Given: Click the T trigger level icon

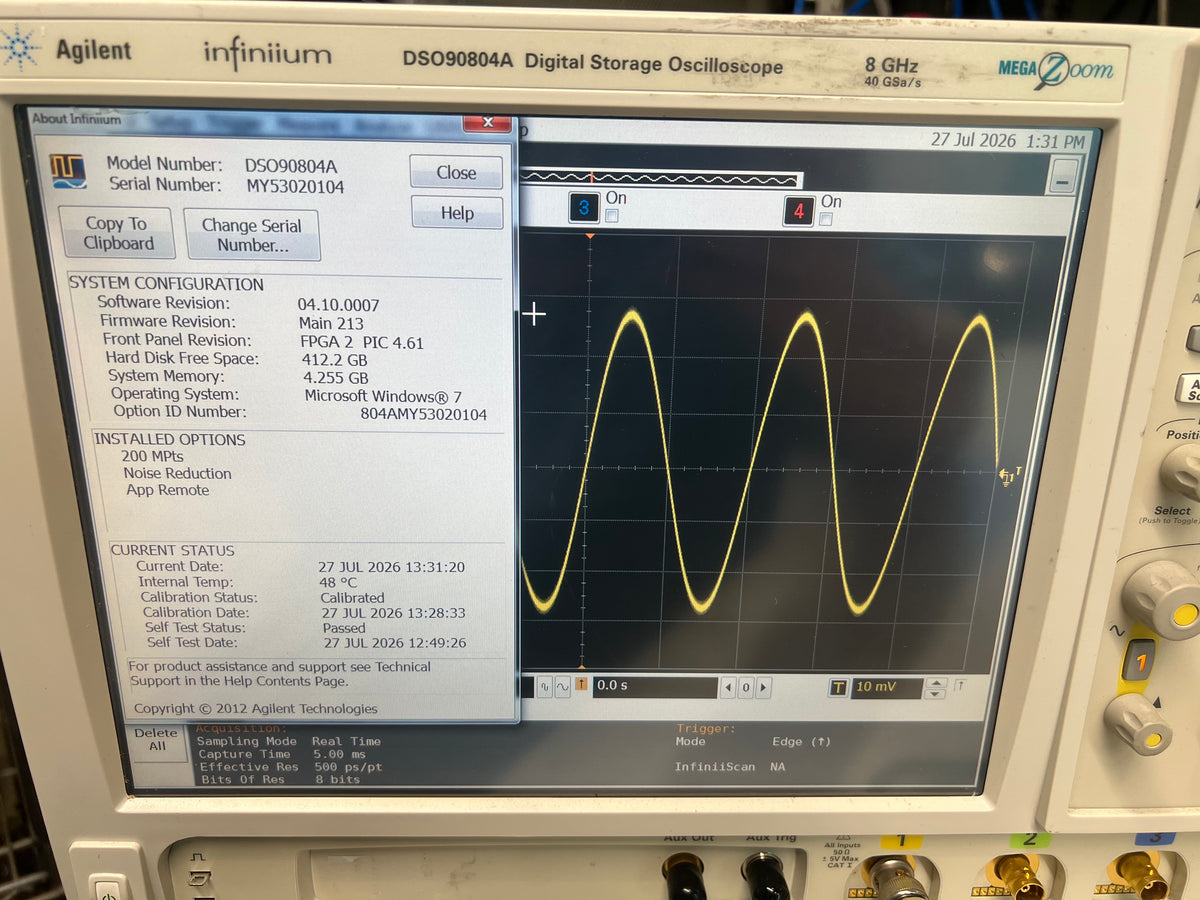Looking at the screenshot, I should [837, 688].
